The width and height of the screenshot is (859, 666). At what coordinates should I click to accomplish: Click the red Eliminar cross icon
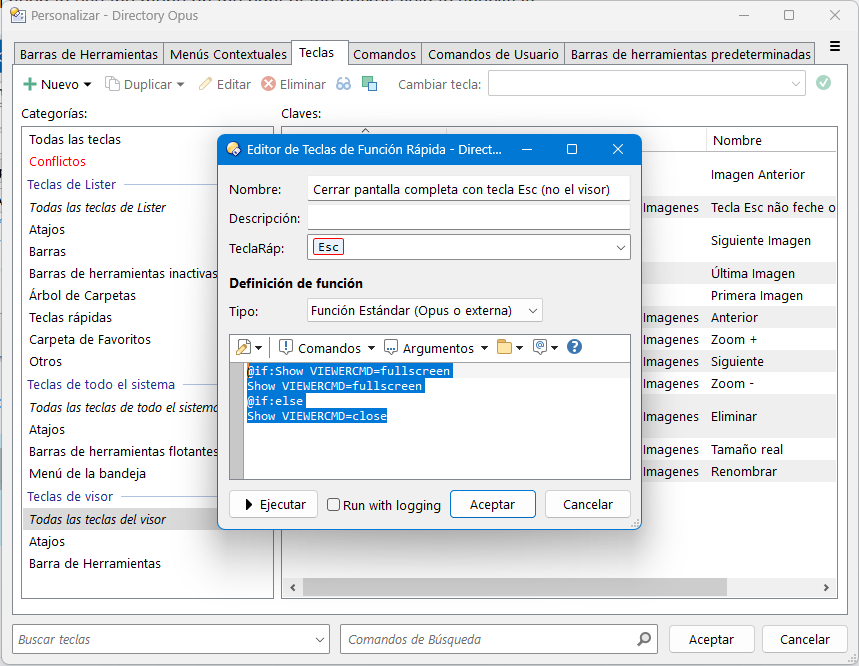268,84
